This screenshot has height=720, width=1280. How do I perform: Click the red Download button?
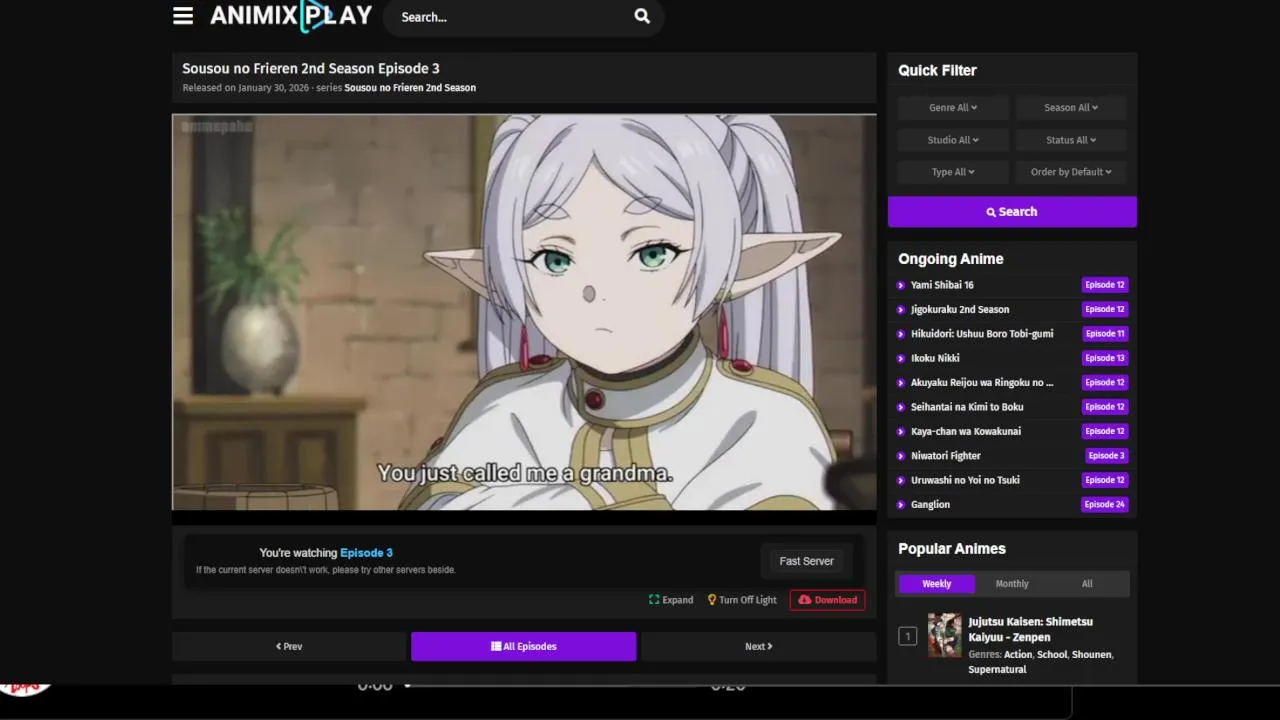tap(827, 600)
